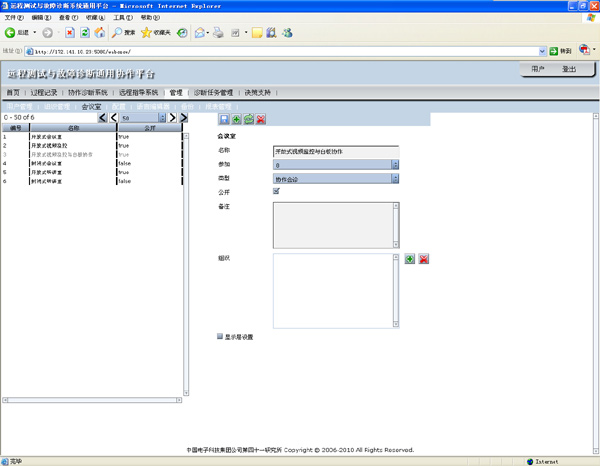
Task: Add an entry with the green plus beside 组织 list
Action: click(x=409, y=259)
